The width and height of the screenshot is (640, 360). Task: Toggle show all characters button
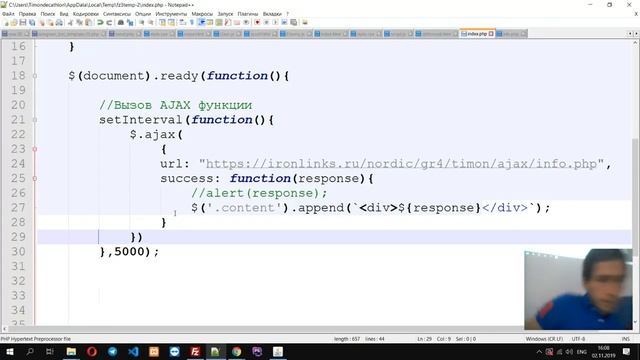click(x=191, y=22)
